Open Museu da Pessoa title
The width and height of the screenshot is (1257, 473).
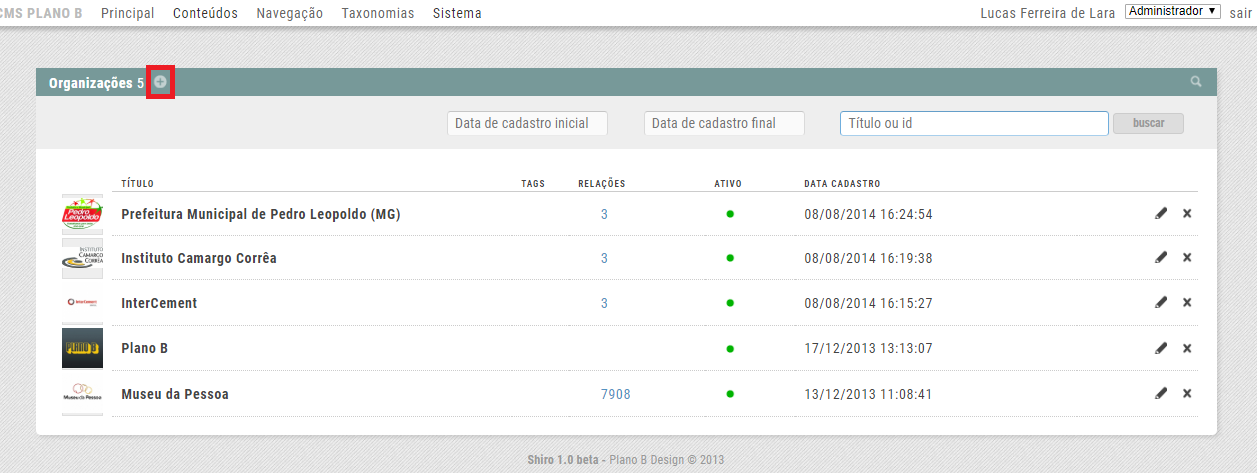[x=175, y=394]
